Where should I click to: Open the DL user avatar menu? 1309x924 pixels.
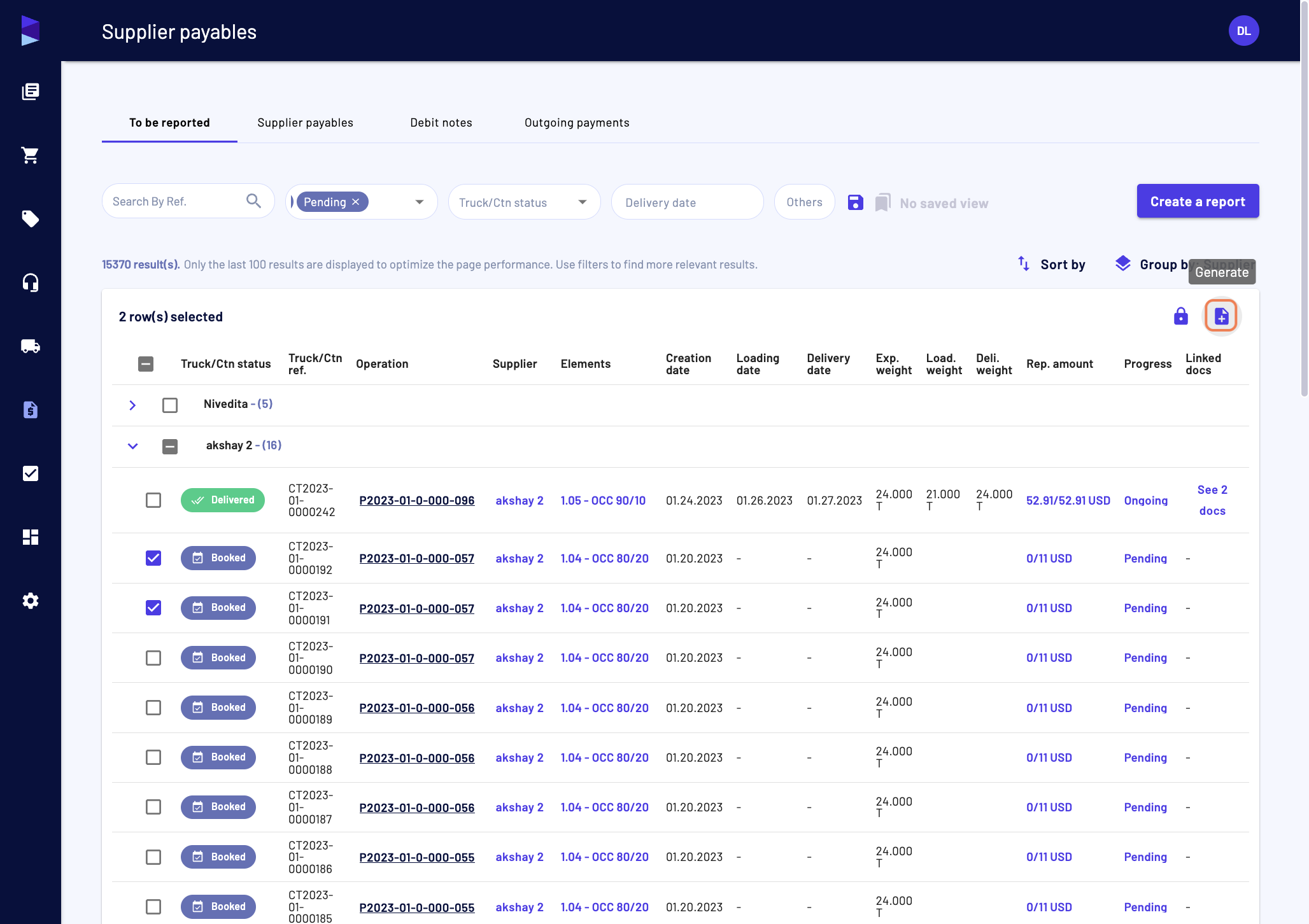[1243, 31]
